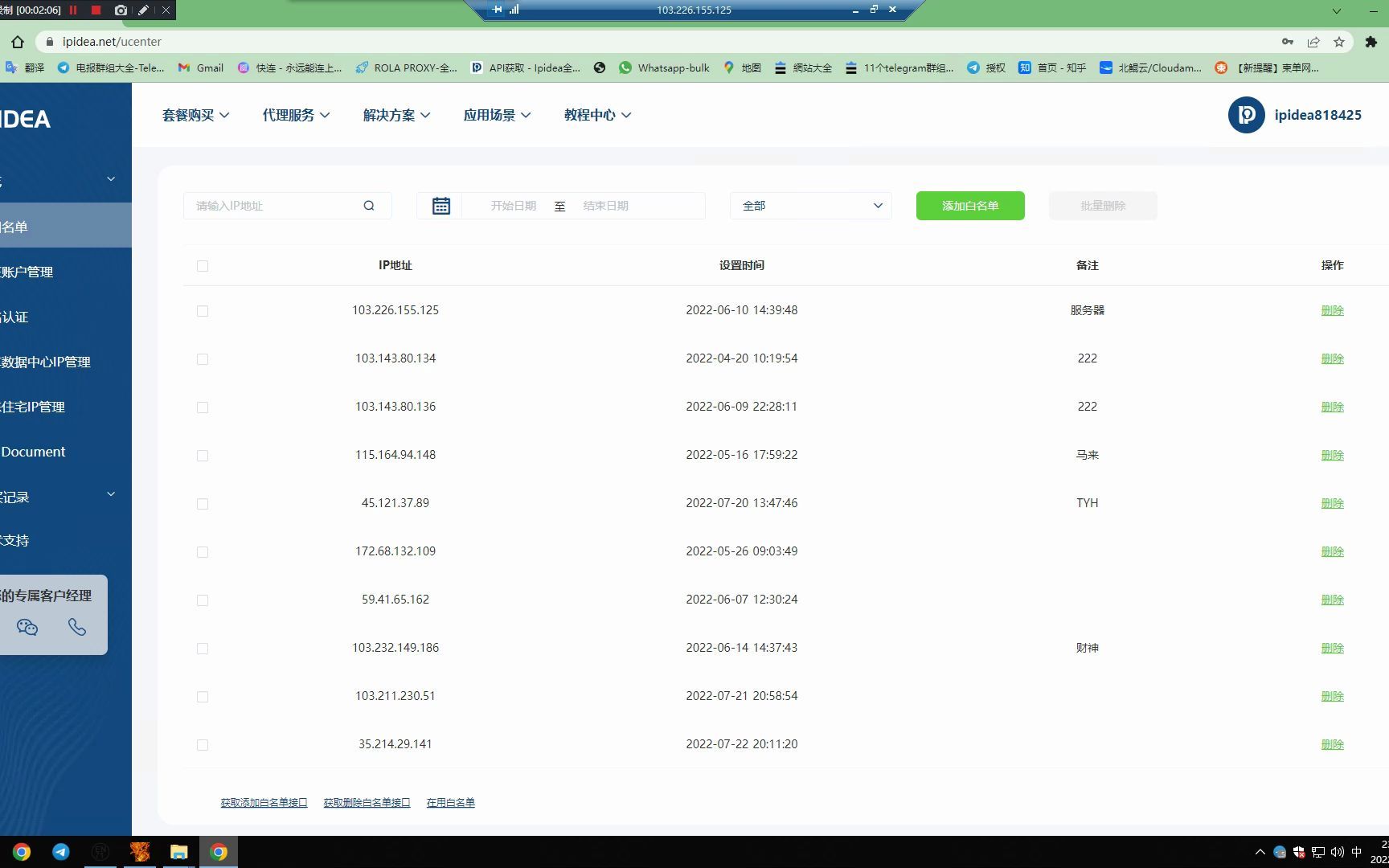Select 认证 in sidebar

(14, 317)
